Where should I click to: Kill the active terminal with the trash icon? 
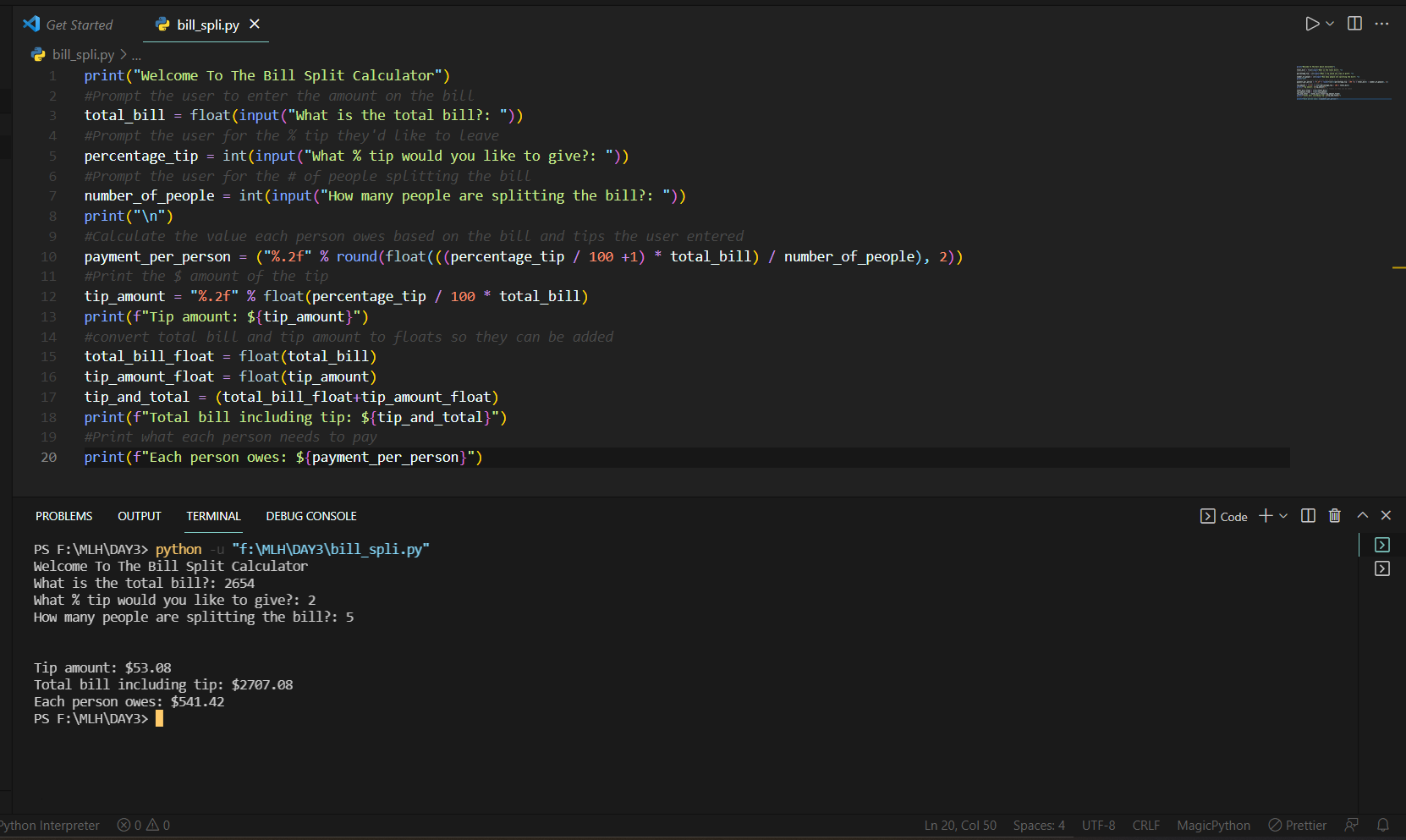tap(1335, 515)
